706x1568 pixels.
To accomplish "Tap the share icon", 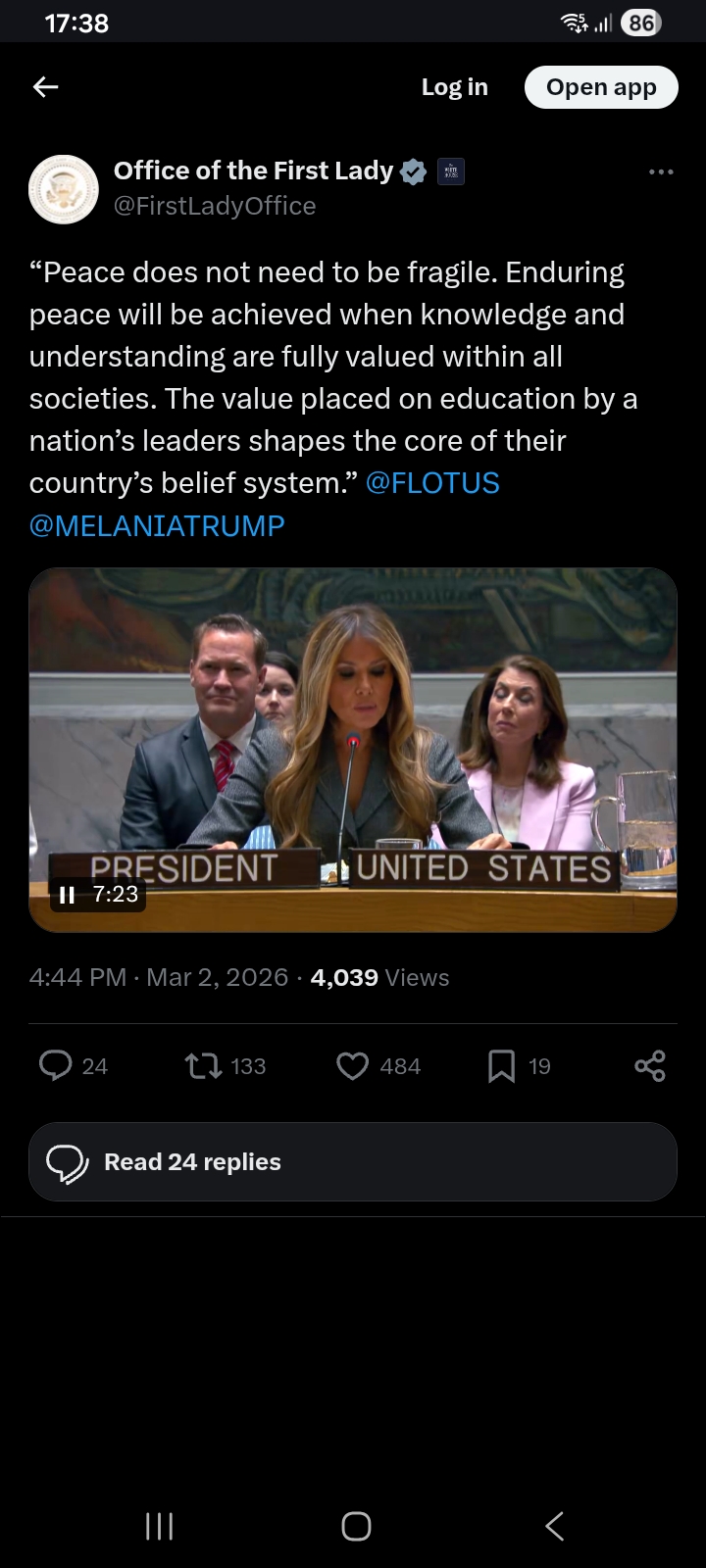I will pos(649,1065).
